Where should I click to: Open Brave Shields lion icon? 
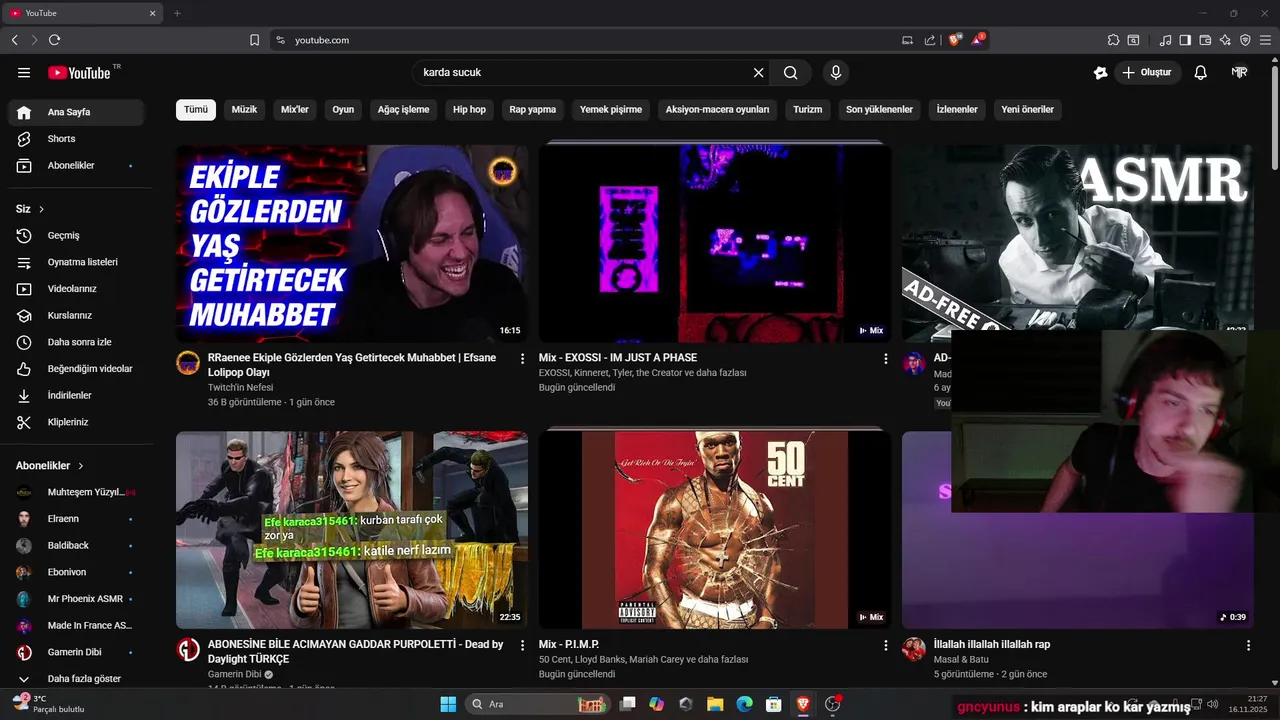tap(955, 40)
